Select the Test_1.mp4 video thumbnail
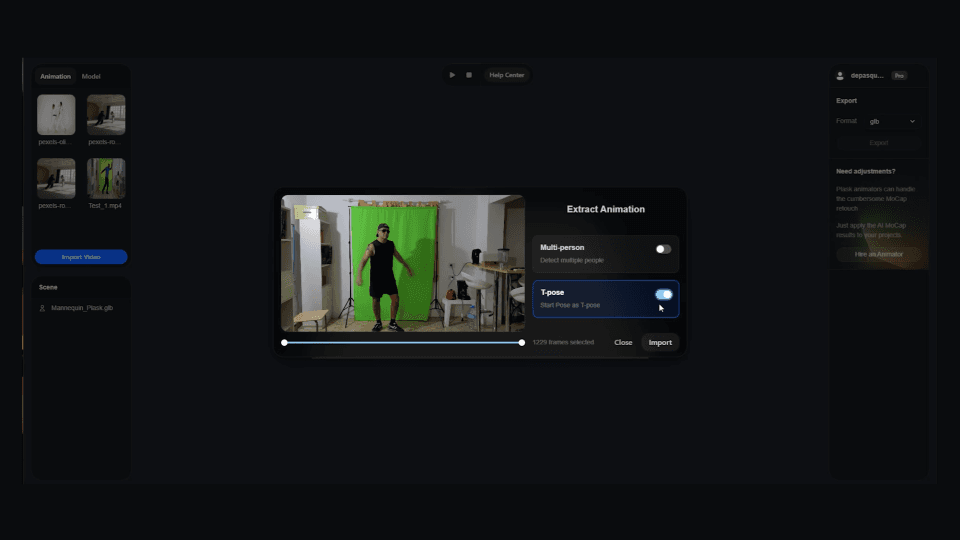The height and width of the screenshot is (540, 960). [x=106, y=178]
